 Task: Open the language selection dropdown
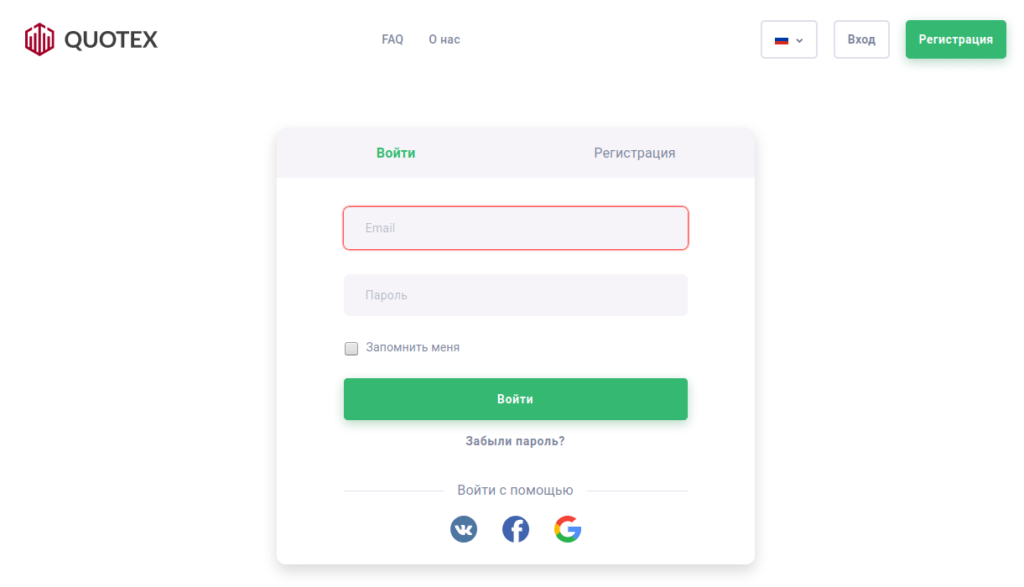pos(788,39)
